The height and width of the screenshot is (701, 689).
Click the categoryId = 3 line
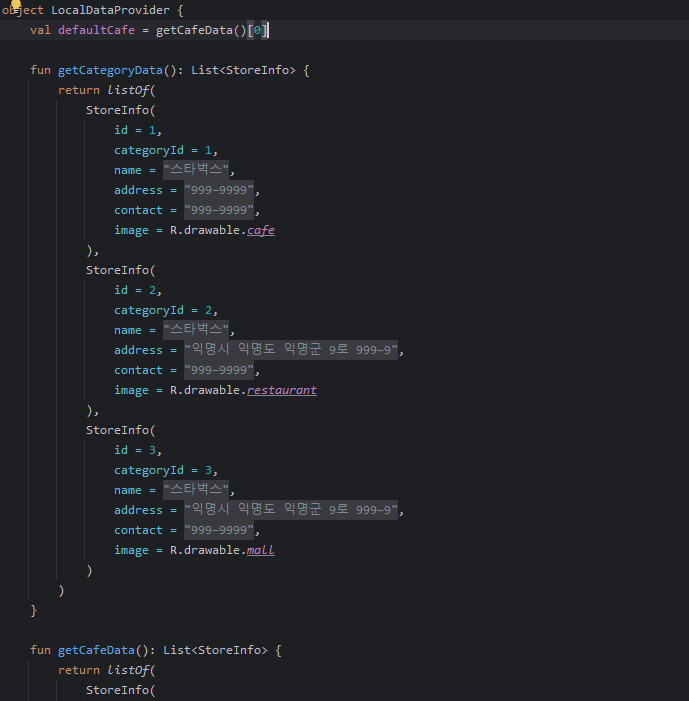coord(166,470)
